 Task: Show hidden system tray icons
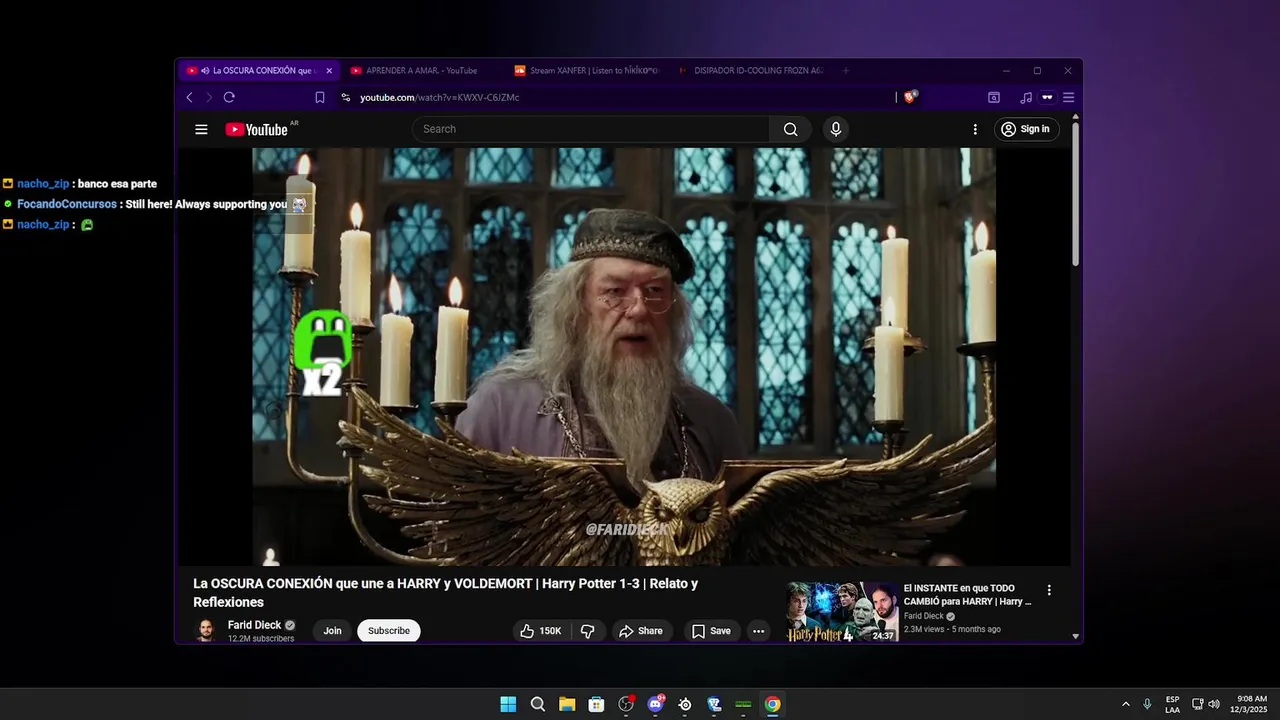pos(1125,704)
